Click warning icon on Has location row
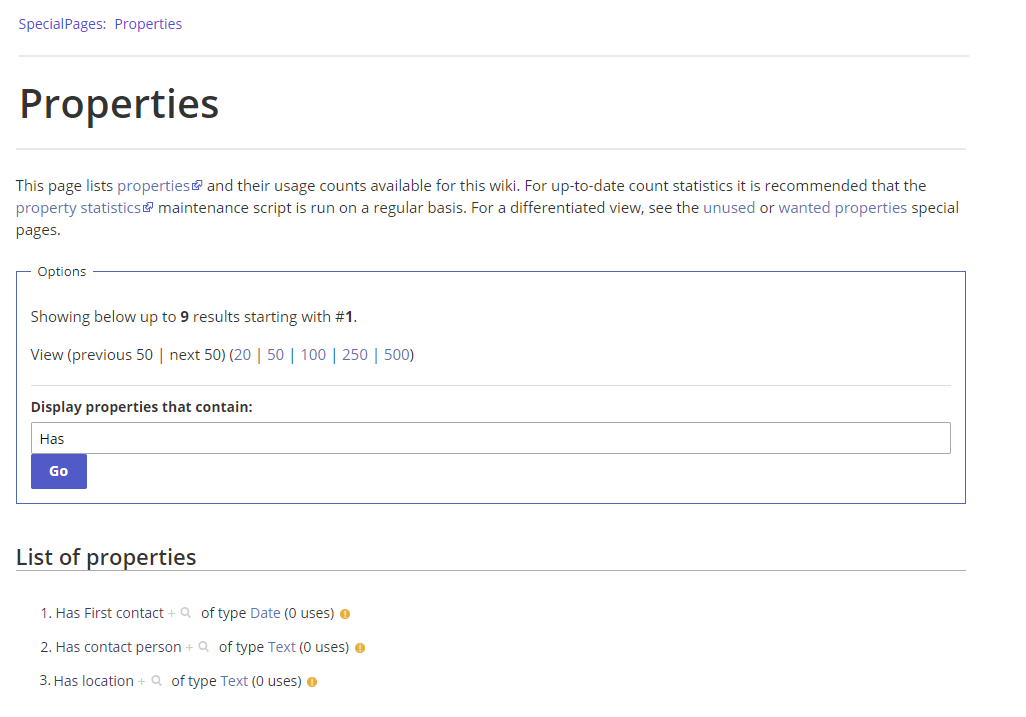The image size is (1026, 717). [x=312, y=682]
